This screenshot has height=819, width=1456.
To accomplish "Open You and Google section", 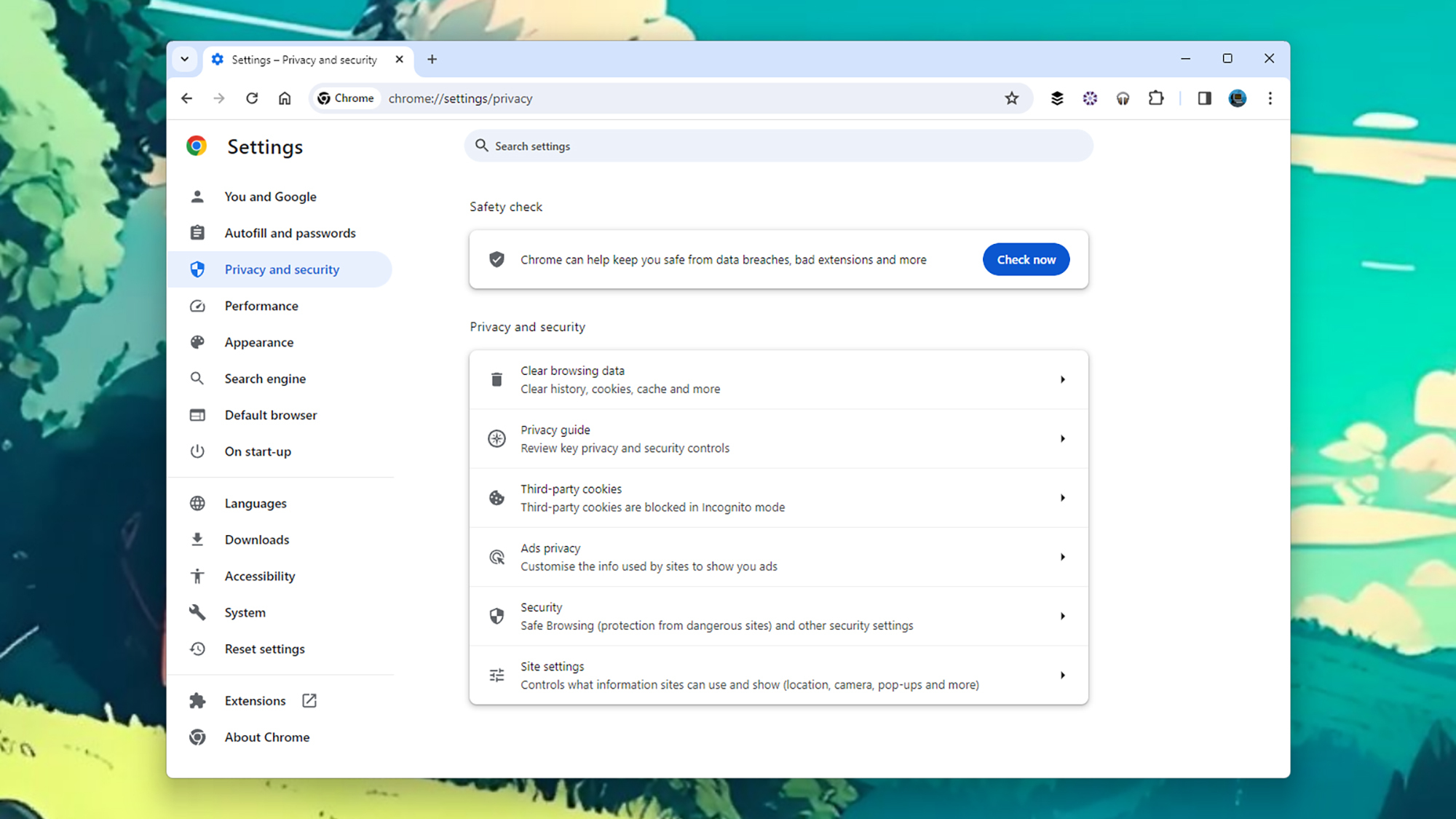I will pos(280,197).
